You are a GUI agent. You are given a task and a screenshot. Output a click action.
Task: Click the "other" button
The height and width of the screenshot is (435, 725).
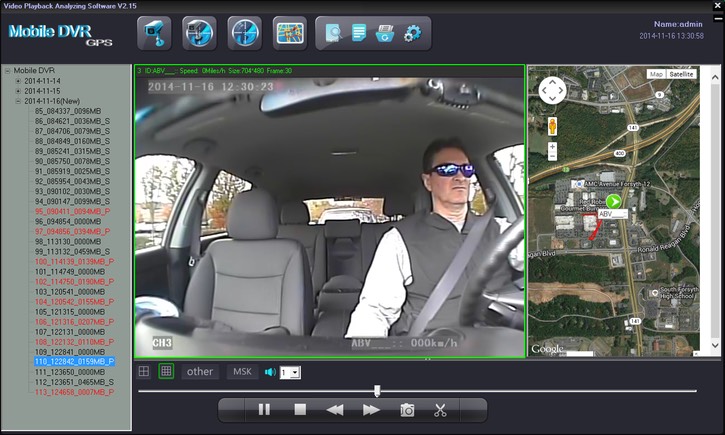coord(200,372)
